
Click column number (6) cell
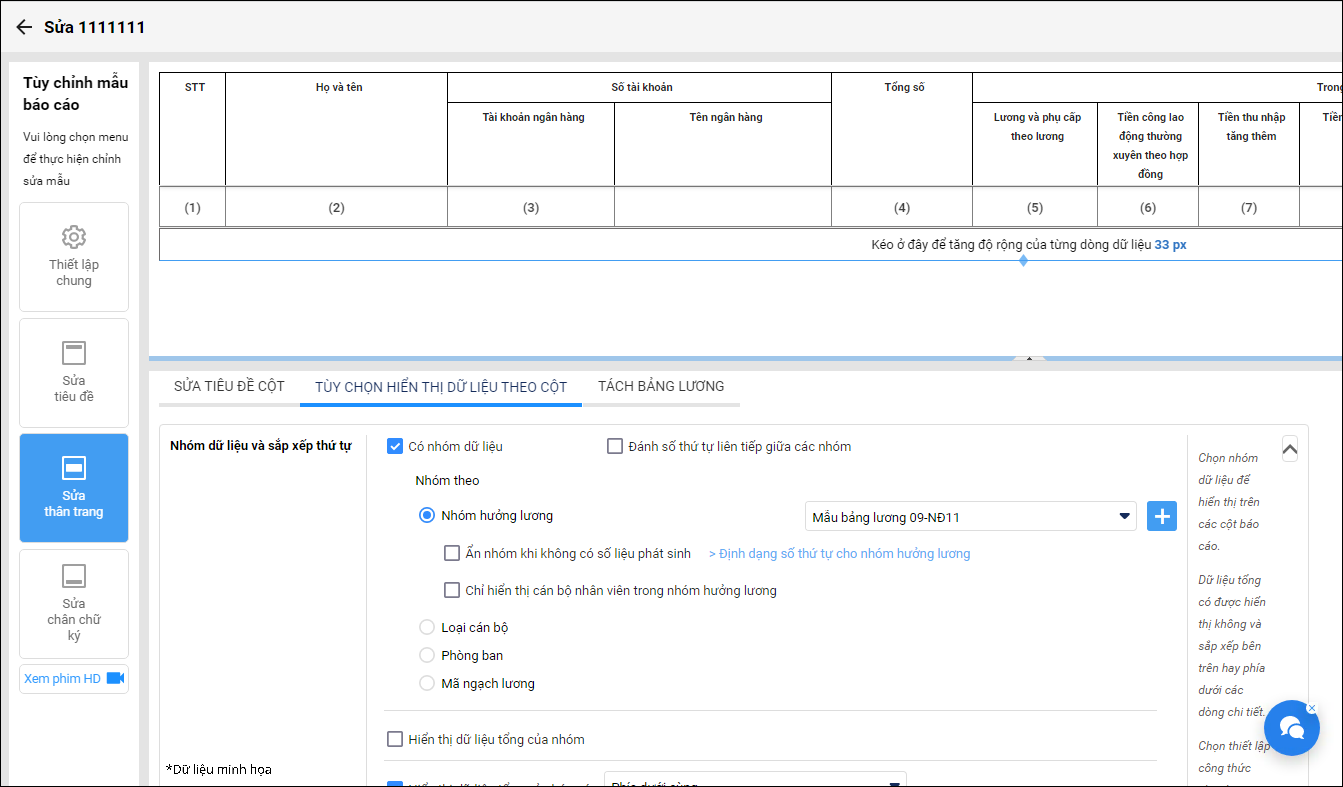pos(1148,207)
